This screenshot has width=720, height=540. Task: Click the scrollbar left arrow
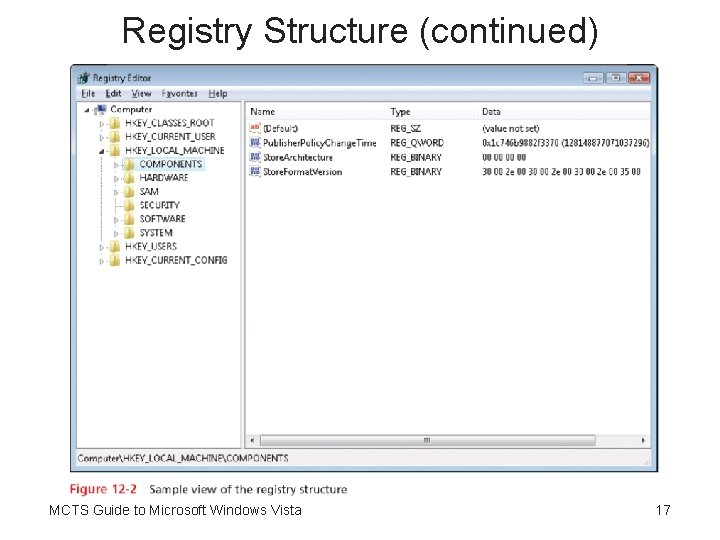click(252, 440)
